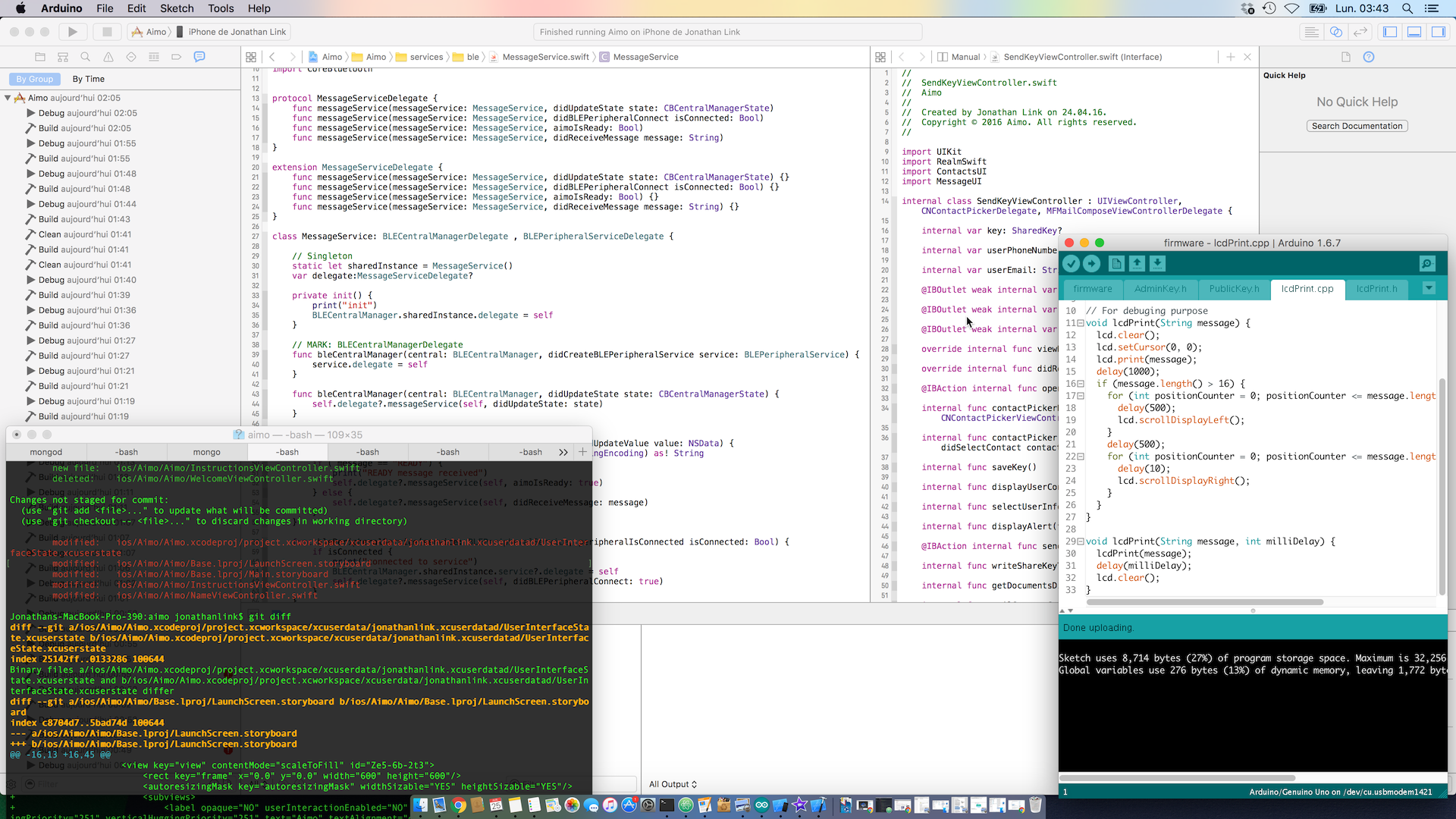The width and height of the screenshot is (1456, 819).
Task: Close the assistant editor pane
Action: (1247, 57)
